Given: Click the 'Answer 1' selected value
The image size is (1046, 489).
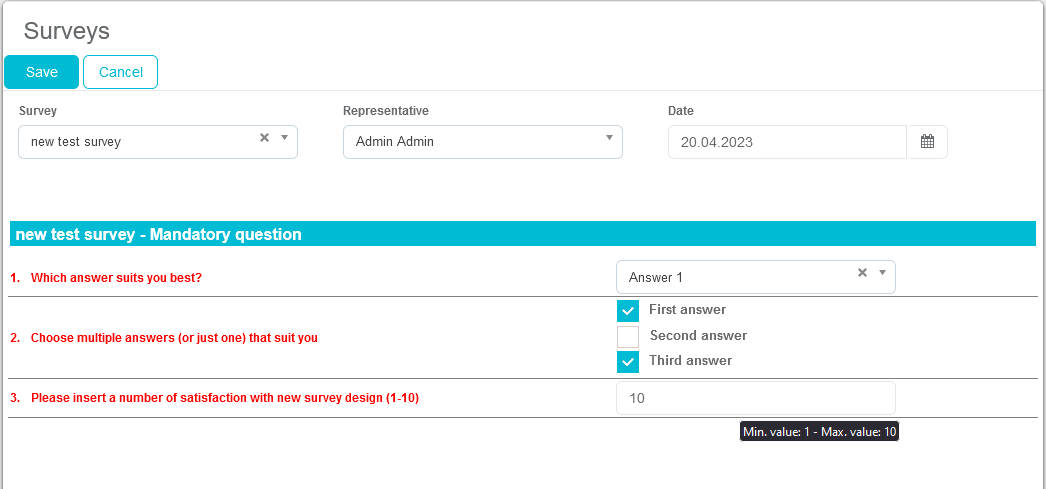Looking at the screenshot, I should pyautogui.click(x=656, y=277).
